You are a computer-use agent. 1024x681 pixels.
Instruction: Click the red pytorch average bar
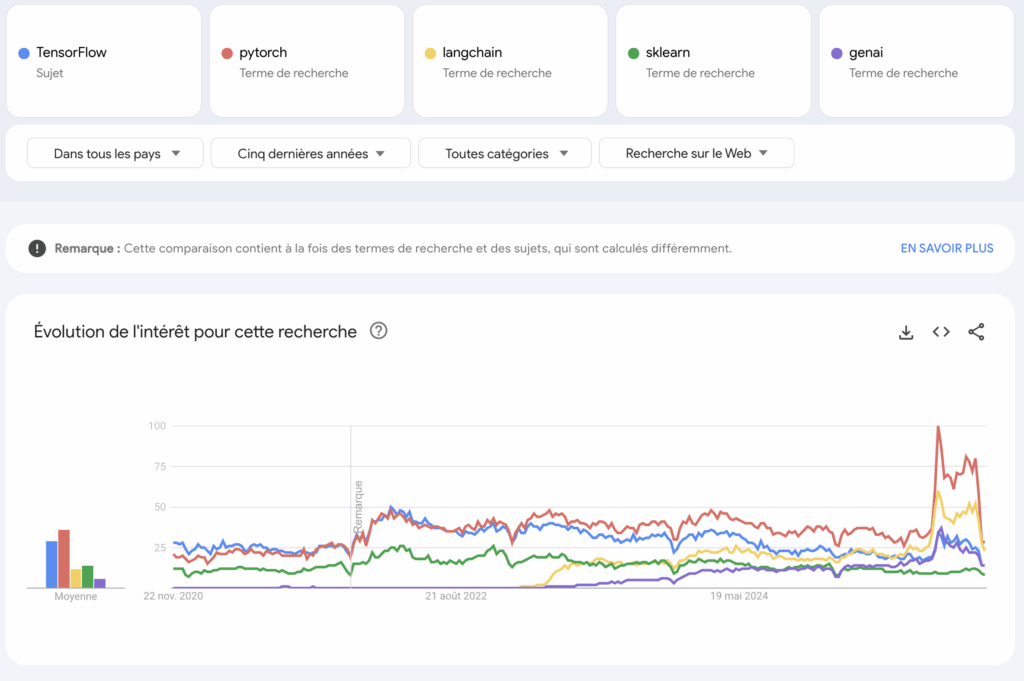click(64, 559)
